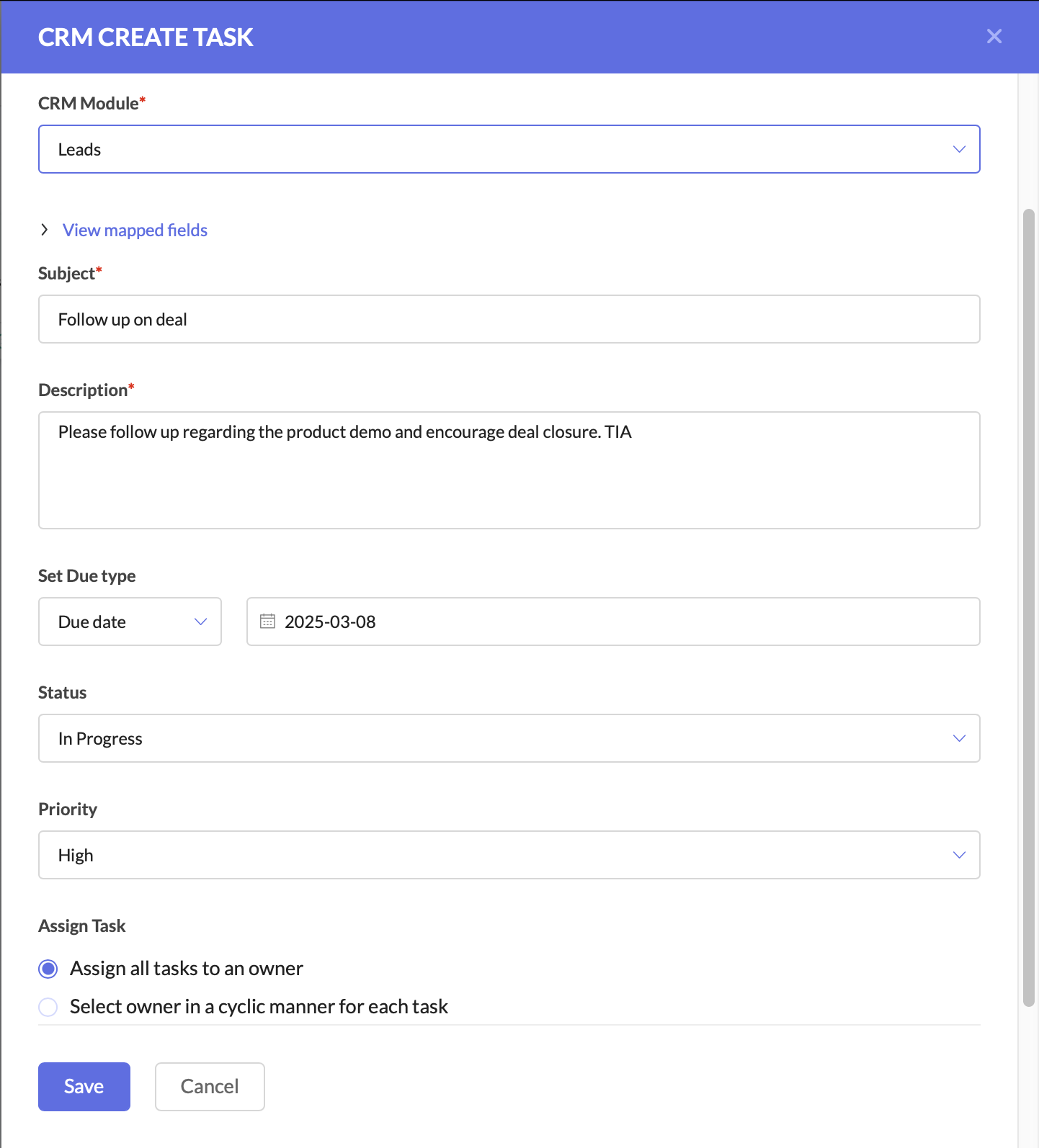1039x1148 pixels.
Task: Open the Priority dropdown showing High
Action: coord(509,855)
